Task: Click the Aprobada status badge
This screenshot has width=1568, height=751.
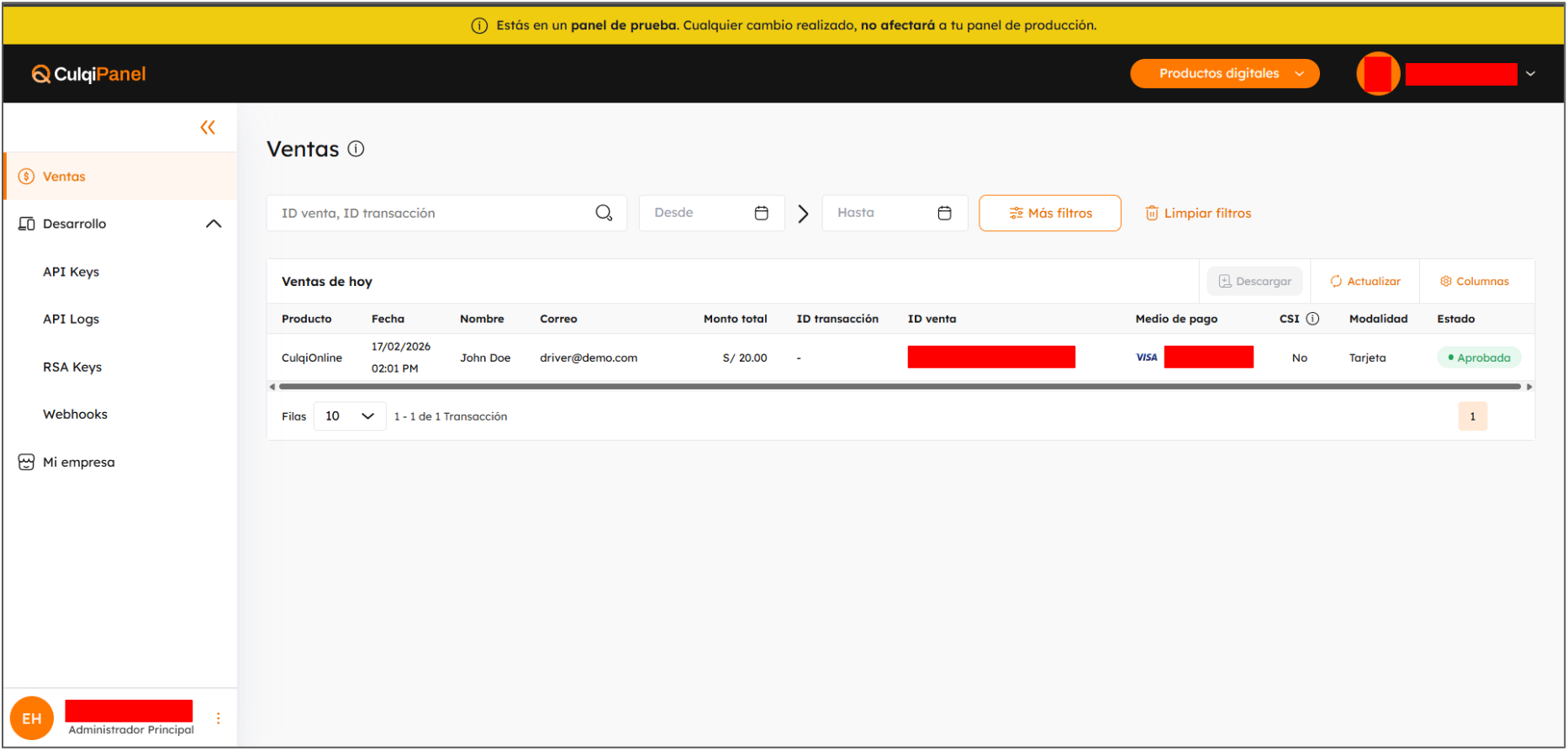Action: (x=1479, y=357)
